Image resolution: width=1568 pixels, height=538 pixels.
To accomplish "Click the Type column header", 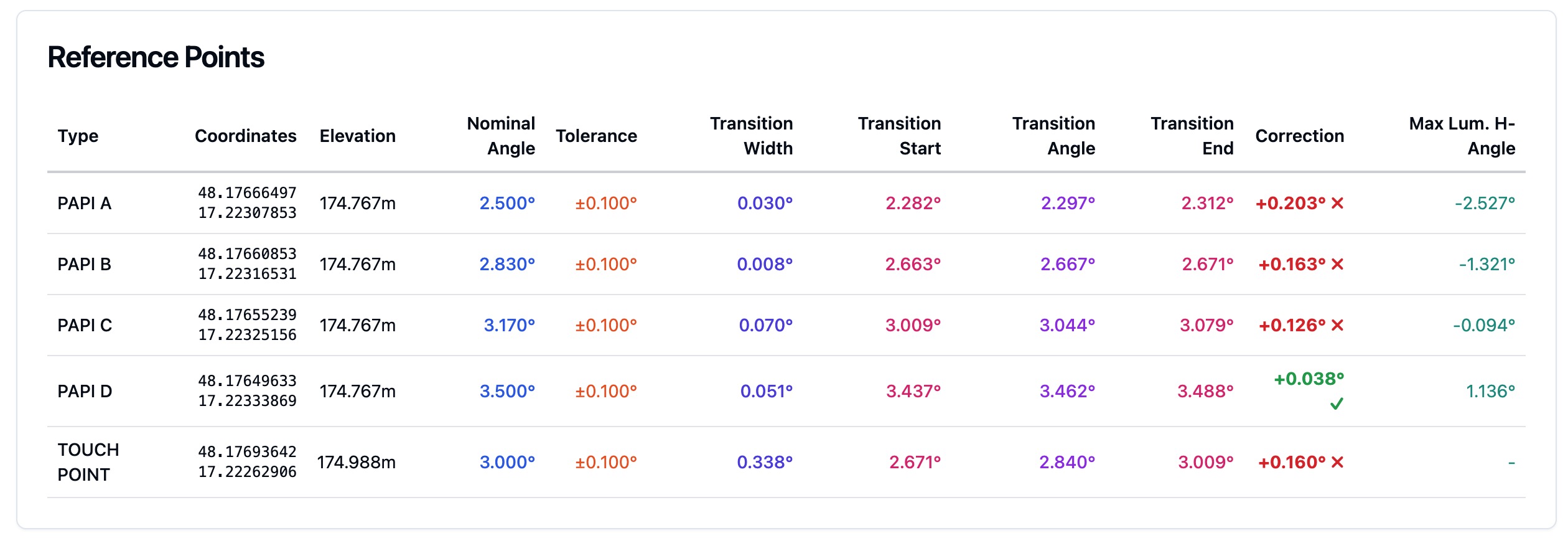I will [x=78, y=136].
